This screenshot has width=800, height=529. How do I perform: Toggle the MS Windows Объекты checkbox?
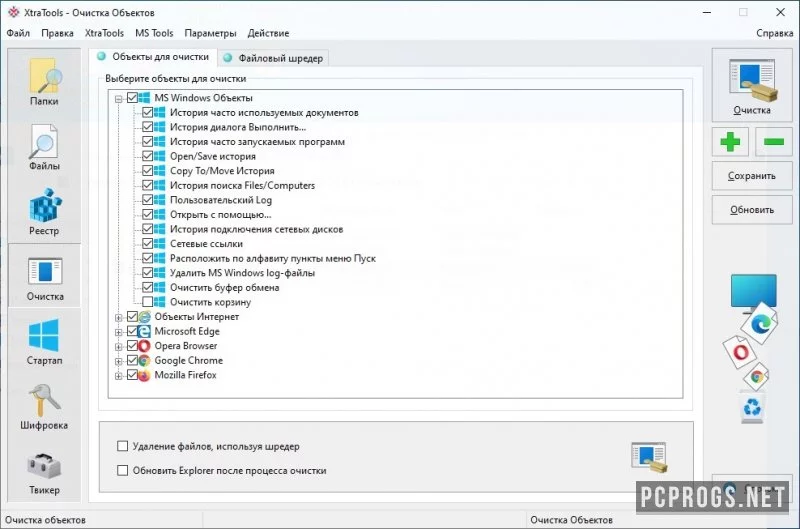click(x=132, y=97)
